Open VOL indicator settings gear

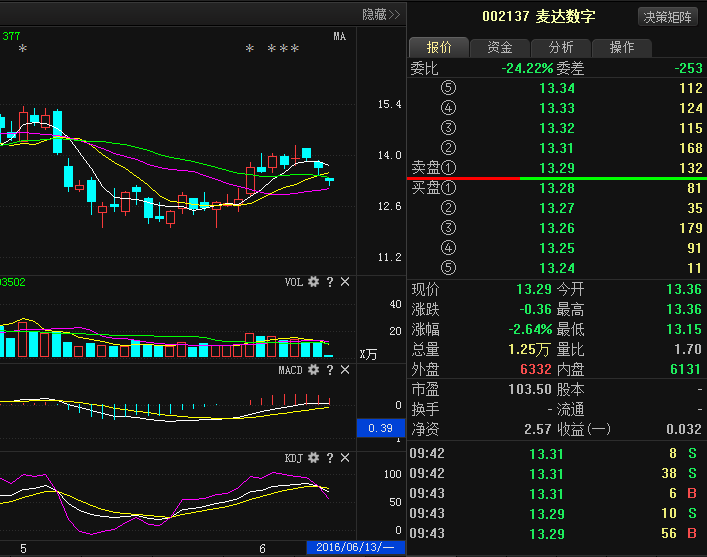(313, 283)
